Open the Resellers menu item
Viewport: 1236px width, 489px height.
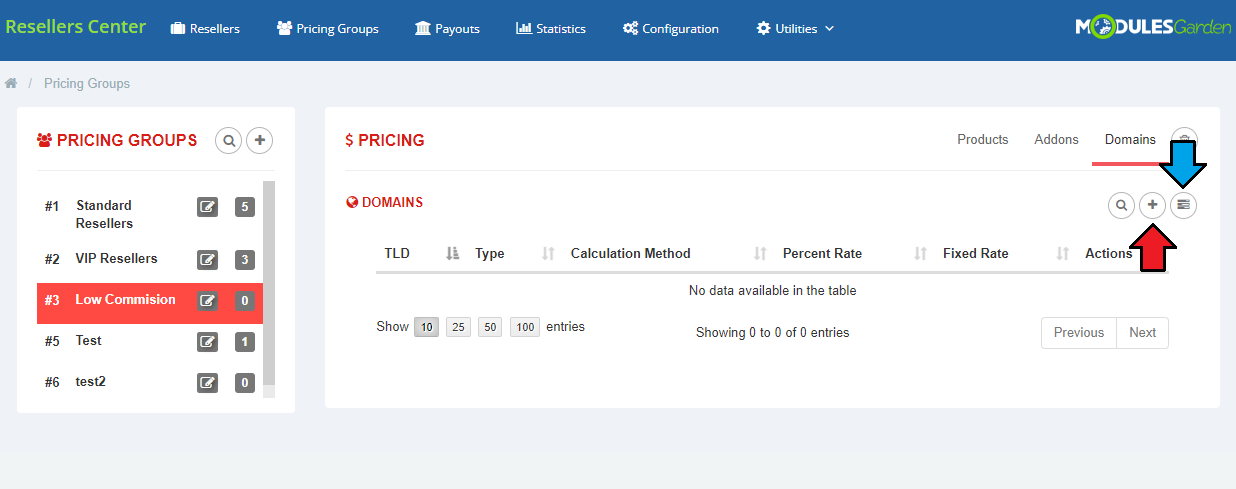[205, 28]
